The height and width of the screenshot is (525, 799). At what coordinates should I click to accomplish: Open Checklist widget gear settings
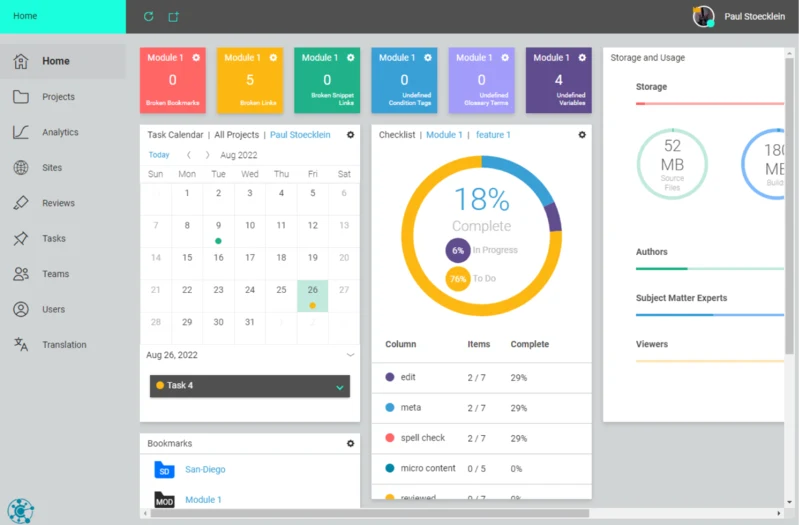click(582, 135)
